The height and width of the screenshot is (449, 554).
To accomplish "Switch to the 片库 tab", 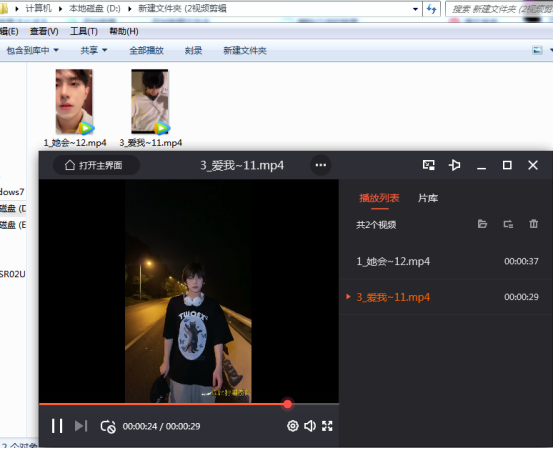I will 428,198.
